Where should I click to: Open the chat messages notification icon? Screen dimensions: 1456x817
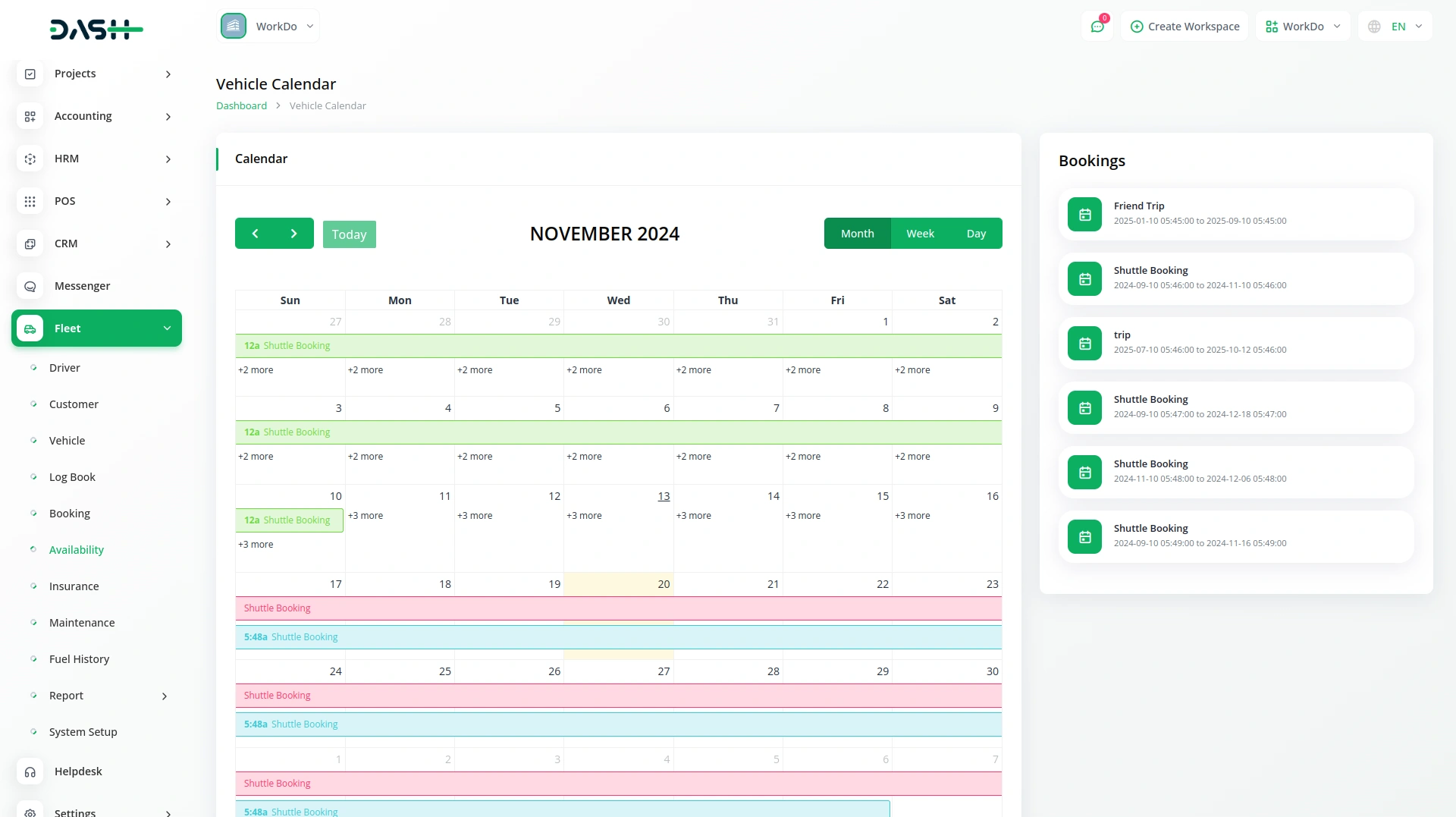pos(1097,27)
